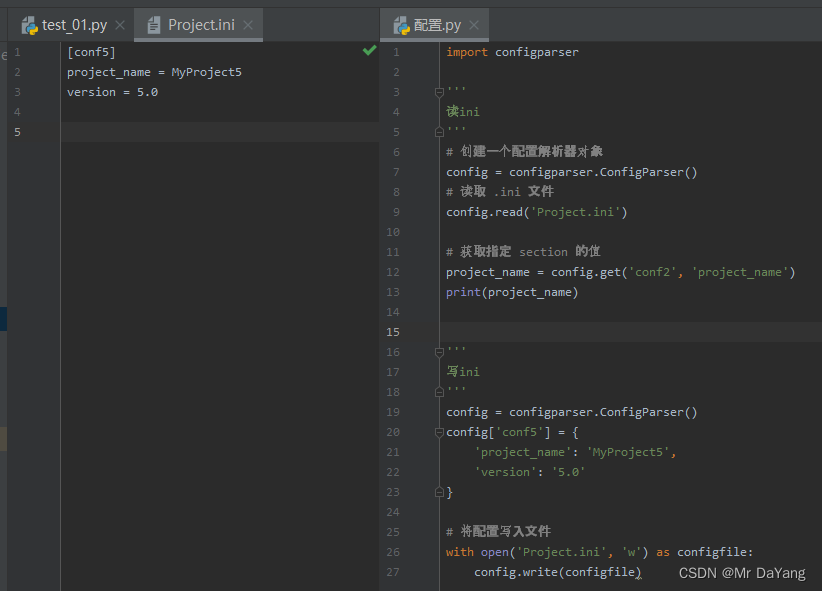
Task: Place cursor on empty line 5 of Project.ini
Action: pos(220,132)
